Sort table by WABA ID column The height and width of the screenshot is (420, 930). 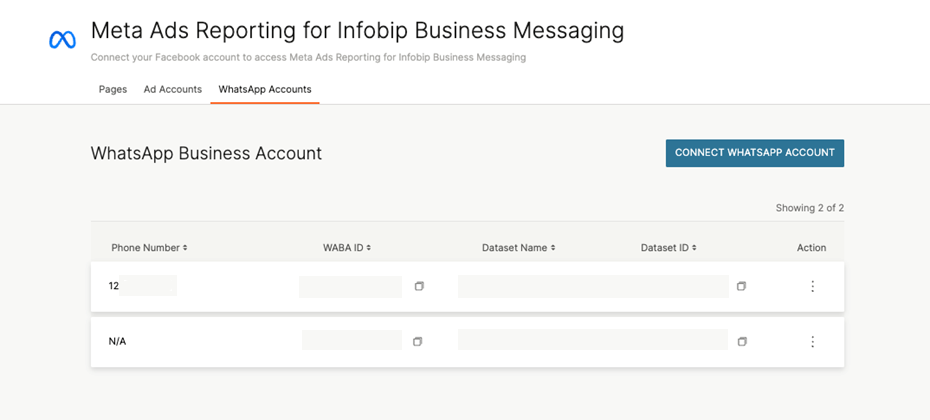pos(347,248)
